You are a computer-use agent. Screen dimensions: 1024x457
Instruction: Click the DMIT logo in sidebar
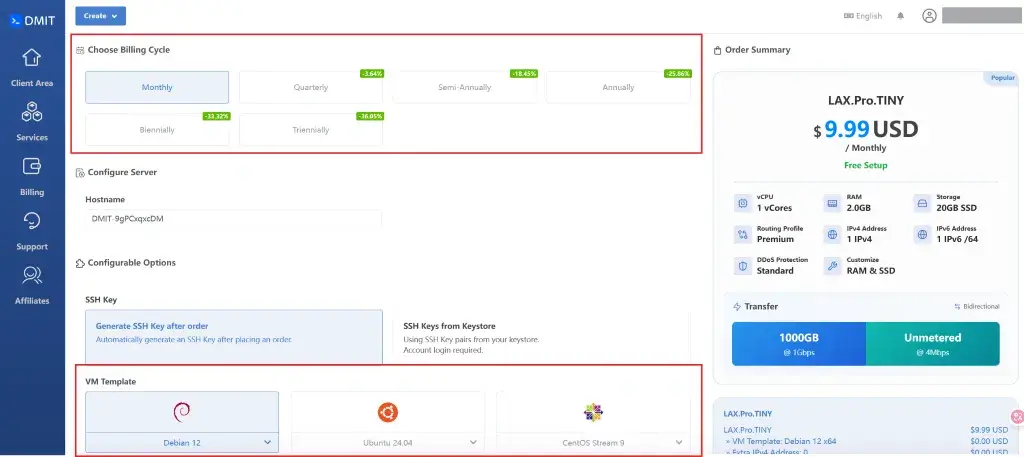tap(32, 17)
